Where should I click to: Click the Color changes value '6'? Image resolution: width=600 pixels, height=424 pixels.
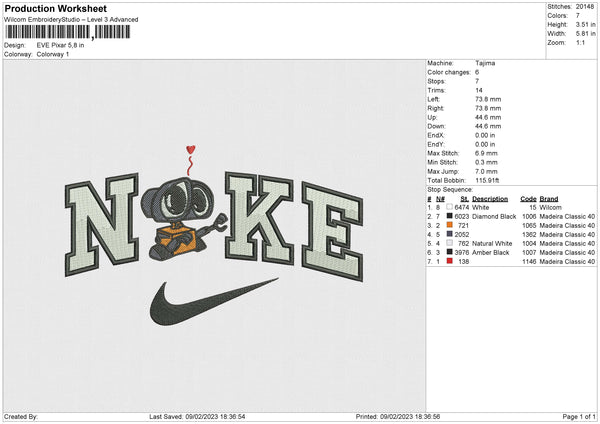[x=477, y=72]
